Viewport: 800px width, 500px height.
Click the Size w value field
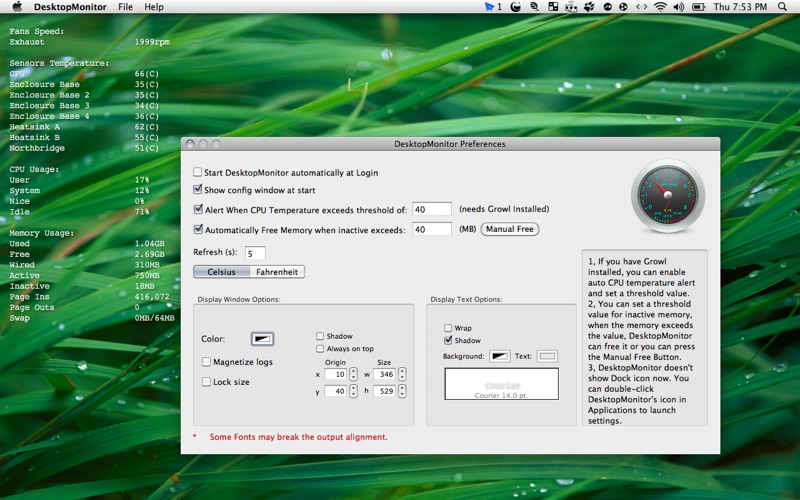[x=385, y=374]
